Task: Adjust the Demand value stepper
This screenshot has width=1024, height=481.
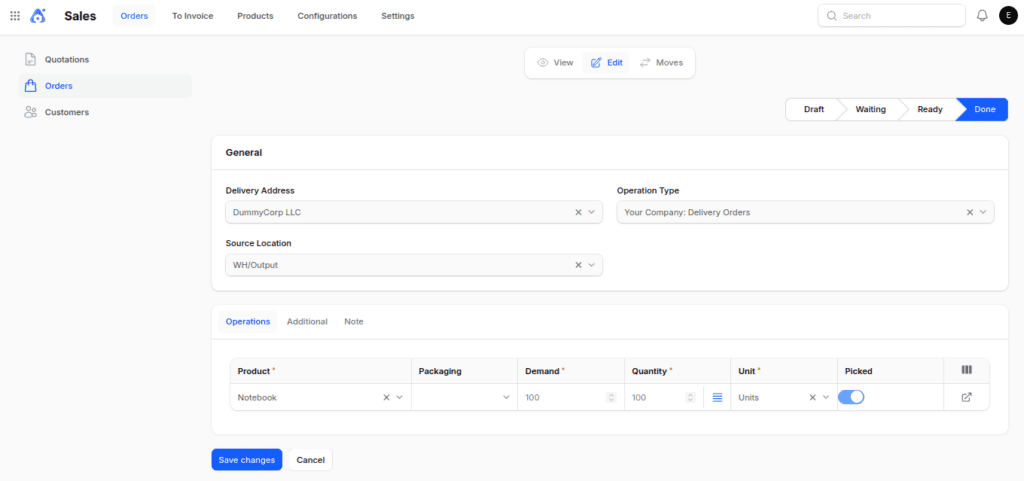Action: [x=611, y=397]
